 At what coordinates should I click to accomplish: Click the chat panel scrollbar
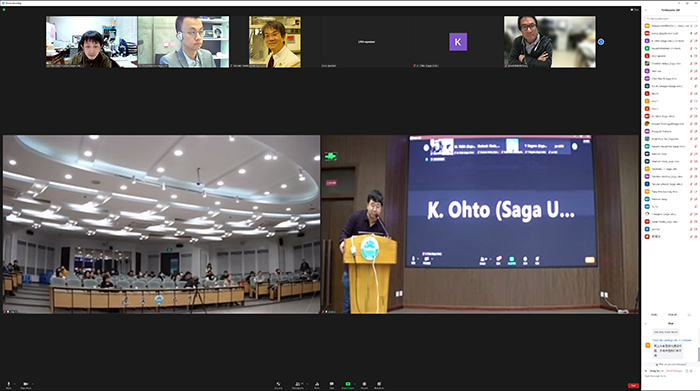(x=699, y=354)
